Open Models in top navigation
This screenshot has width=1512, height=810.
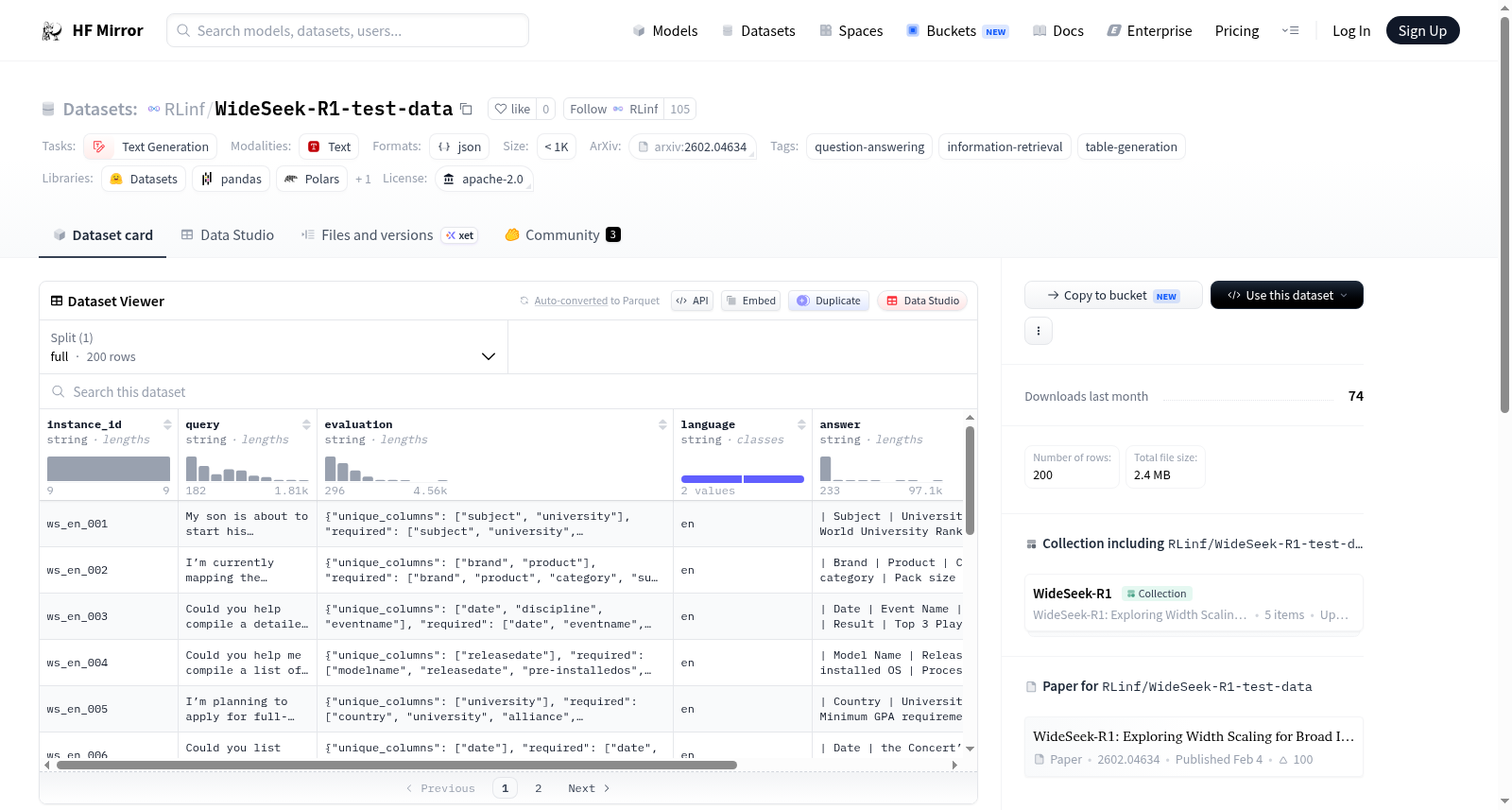pos(664,31)
